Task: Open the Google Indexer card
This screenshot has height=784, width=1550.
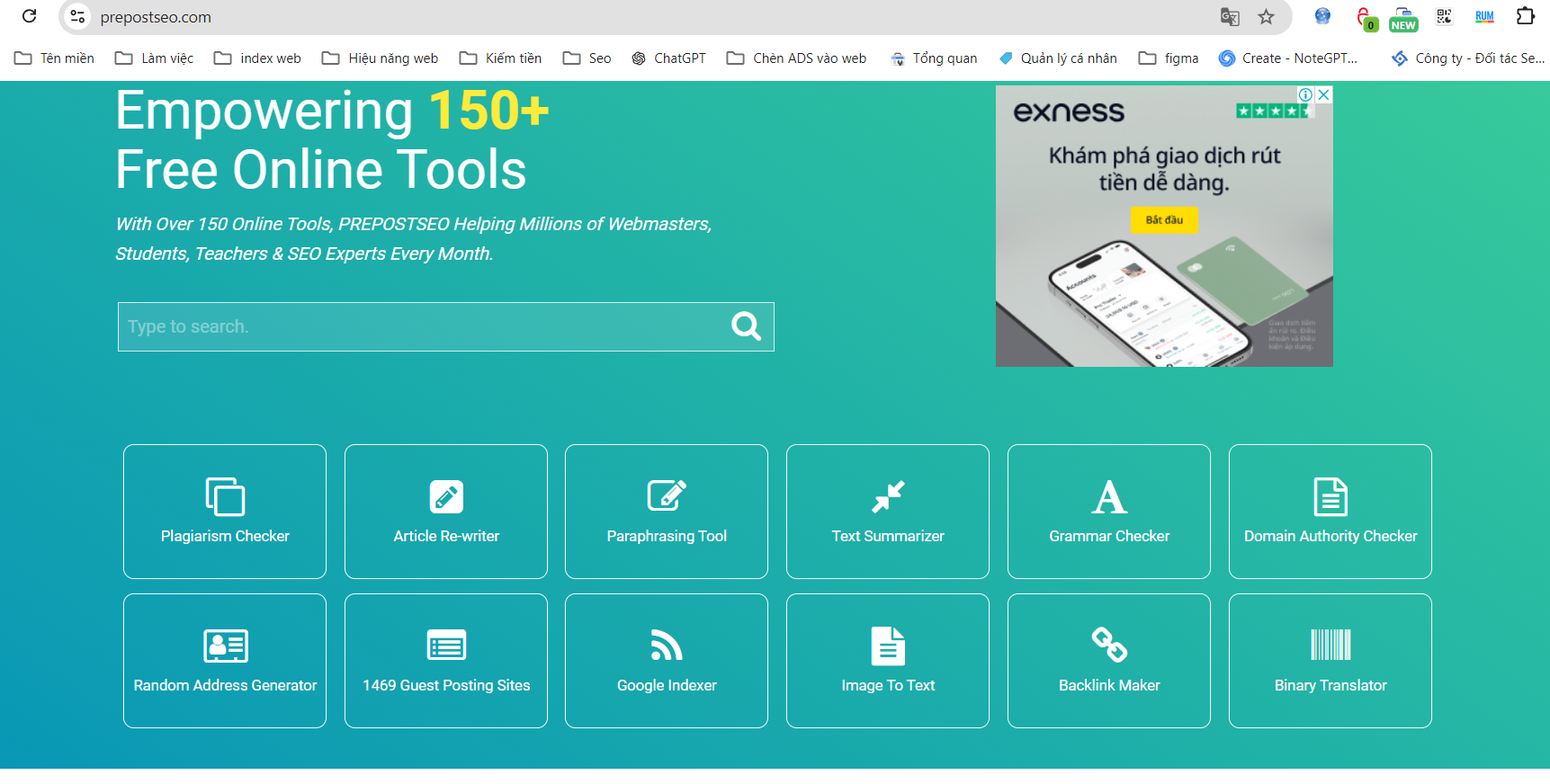Action: pyautogui.click(x=667, y=661)
